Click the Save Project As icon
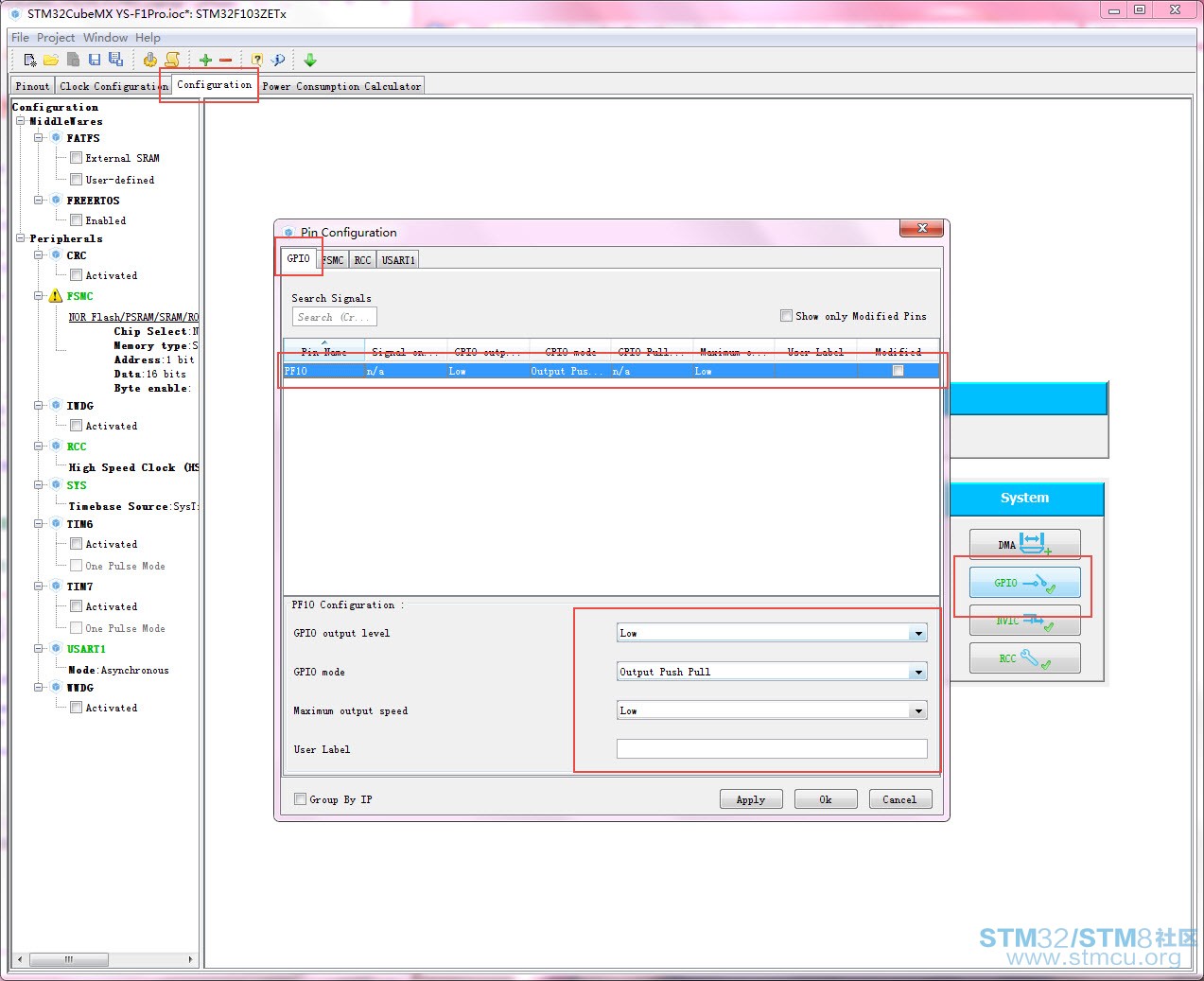 click(115, 60)
